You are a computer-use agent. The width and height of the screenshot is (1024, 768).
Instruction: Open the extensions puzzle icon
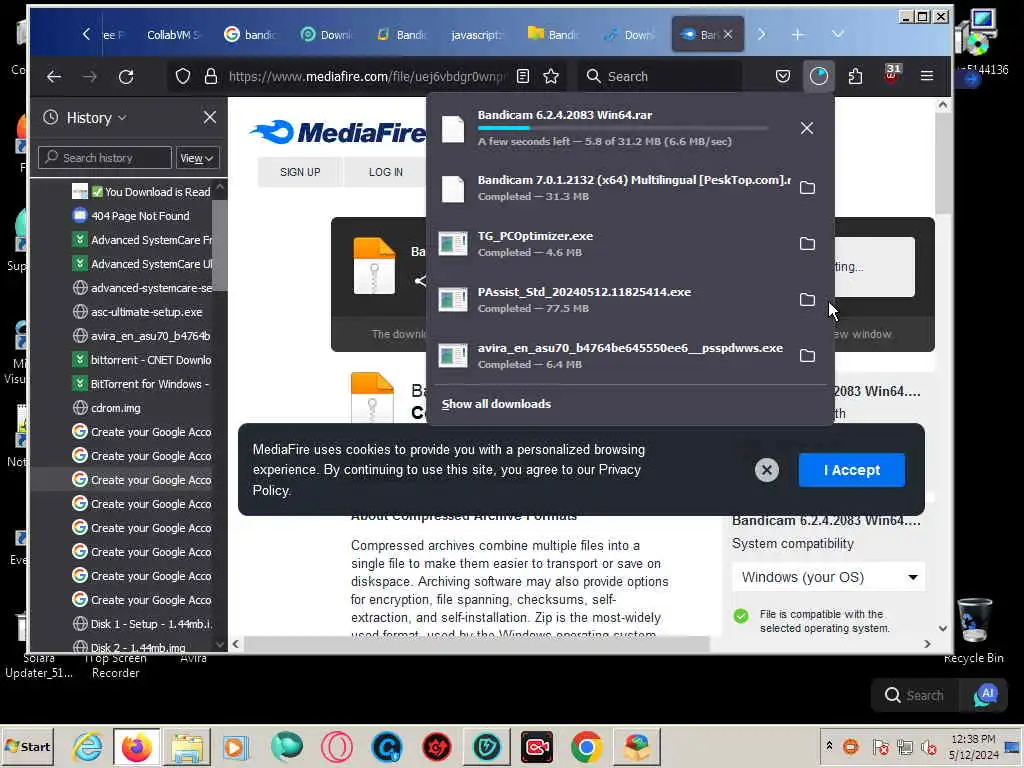coord(855,76)
